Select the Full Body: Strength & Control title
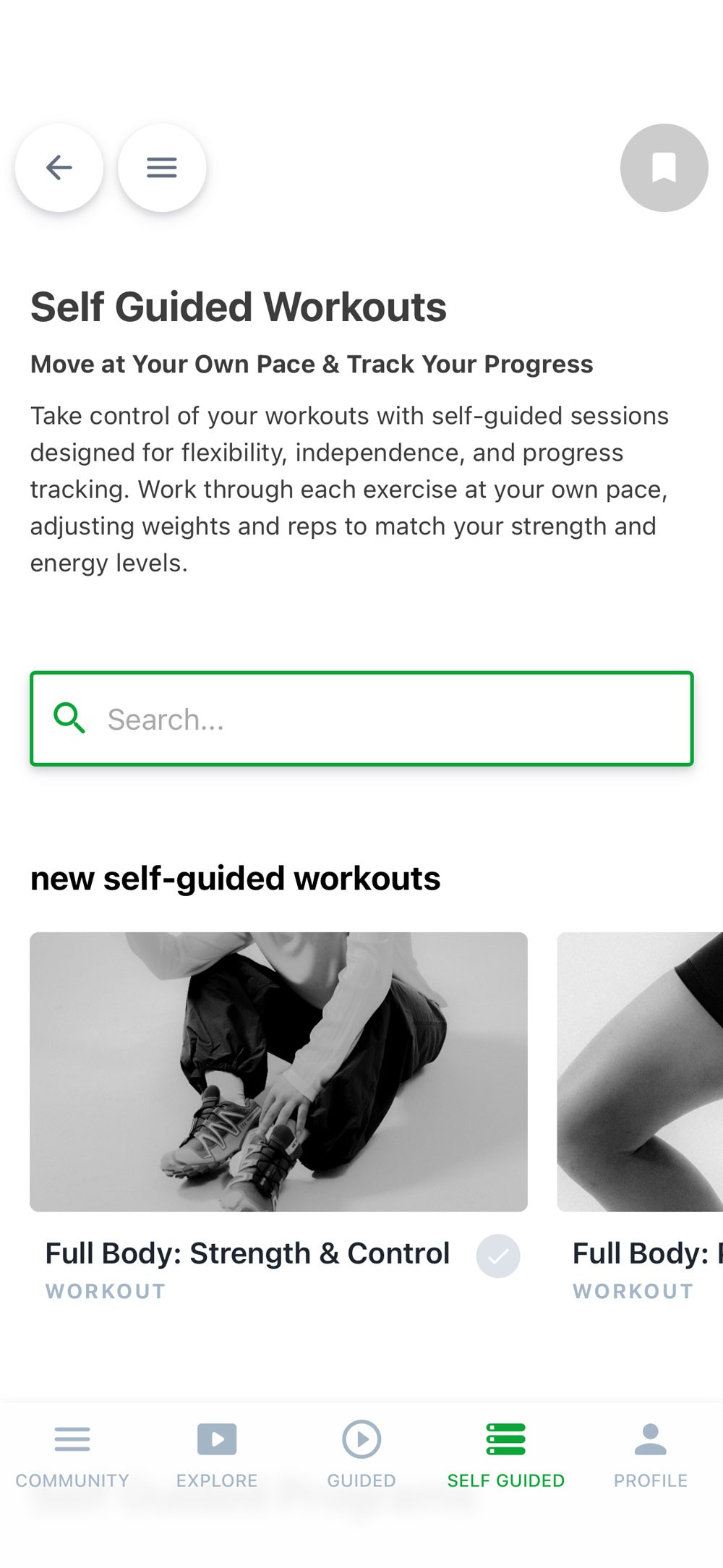 click(247, 1253)
